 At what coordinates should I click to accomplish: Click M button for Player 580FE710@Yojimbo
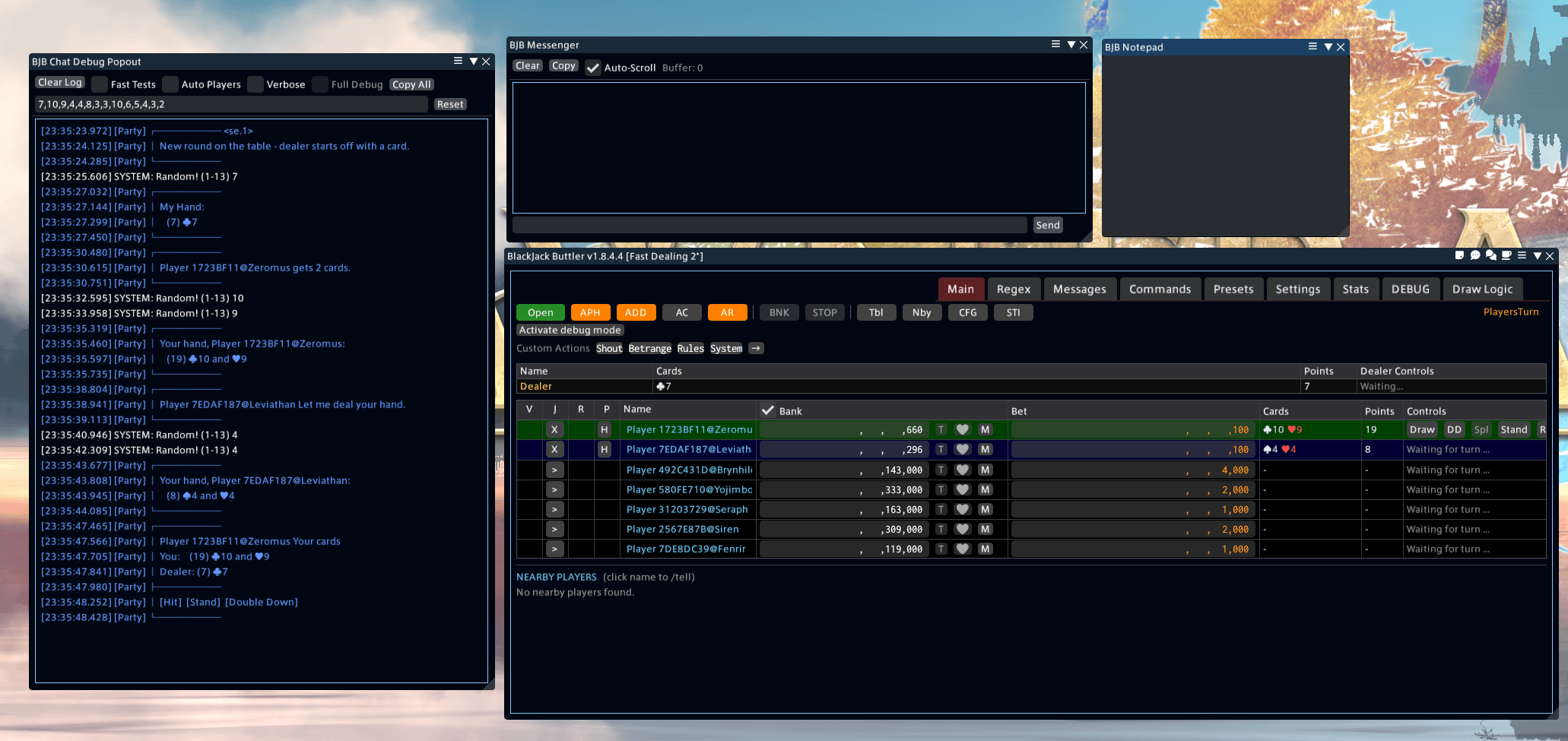click(x=986, y=489)
